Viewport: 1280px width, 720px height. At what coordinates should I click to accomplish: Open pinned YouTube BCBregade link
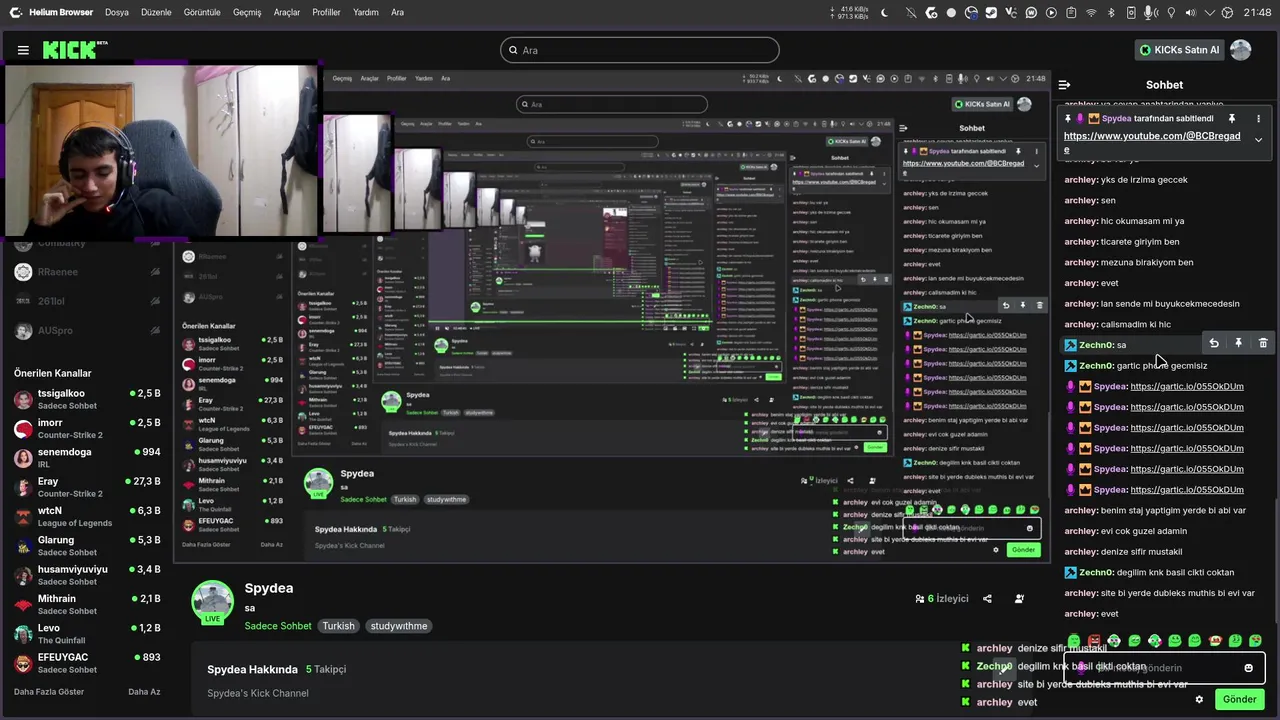1152,142
